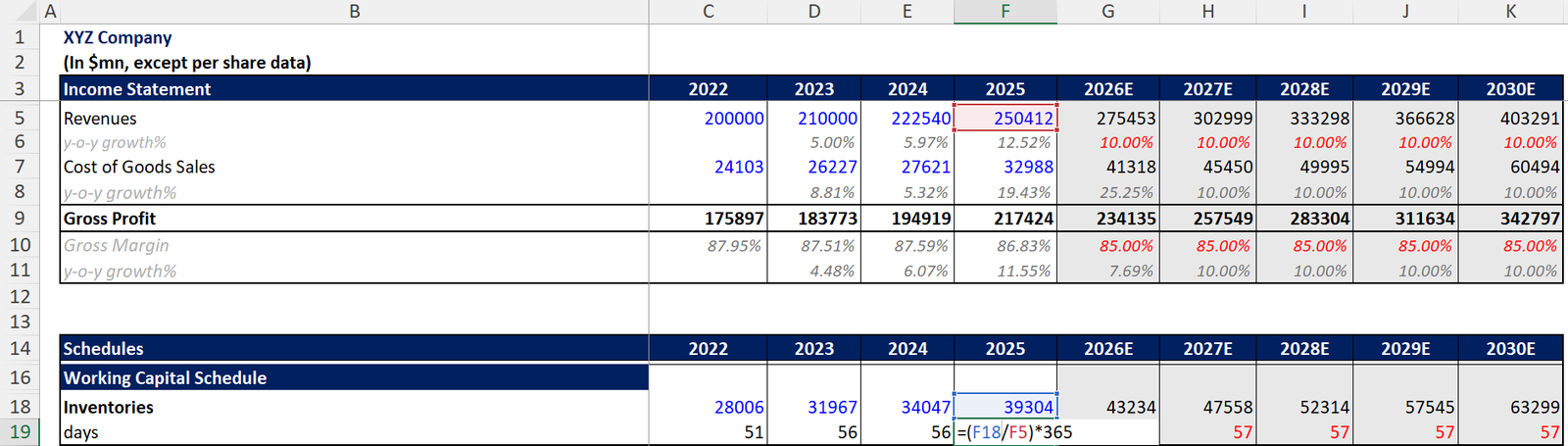This screenshot has width=1568, height=446.
Task: Select row 9 header
Action: tap(20, 219)
